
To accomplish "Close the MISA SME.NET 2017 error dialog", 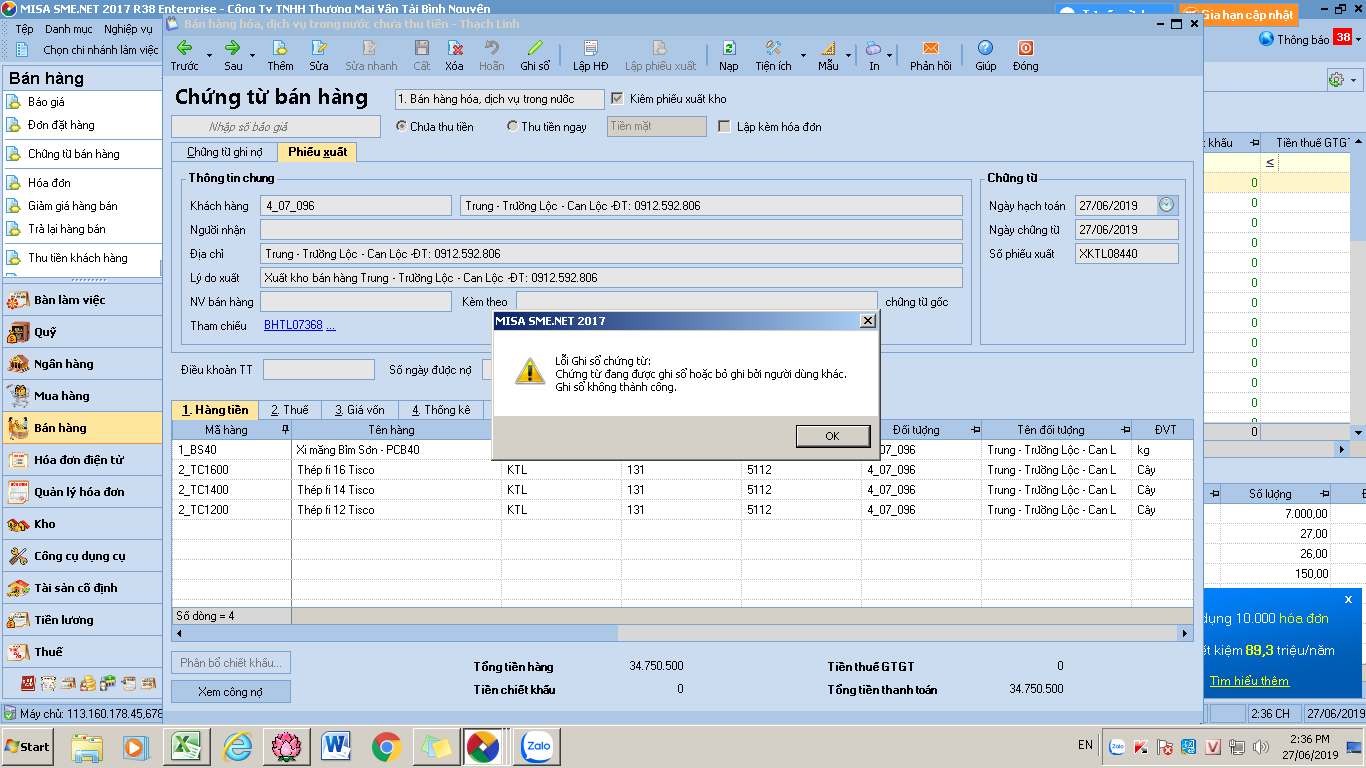I will (x=868, y=321).
